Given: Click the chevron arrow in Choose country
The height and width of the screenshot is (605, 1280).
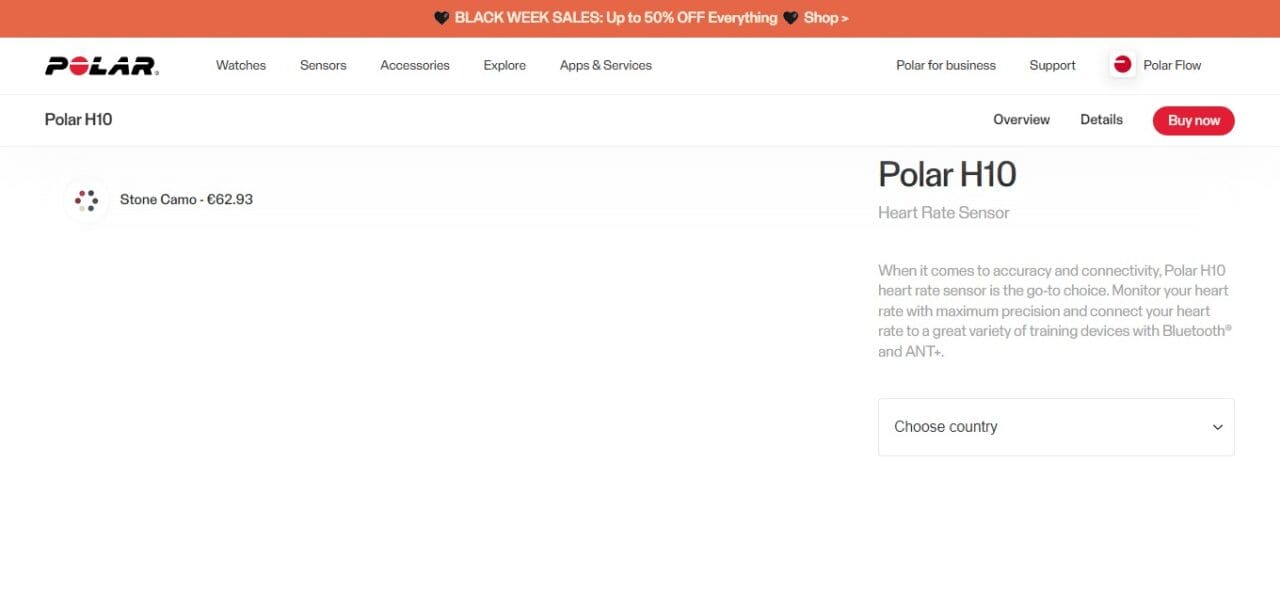Looking at the screenshot, I should click(1217, 427).
